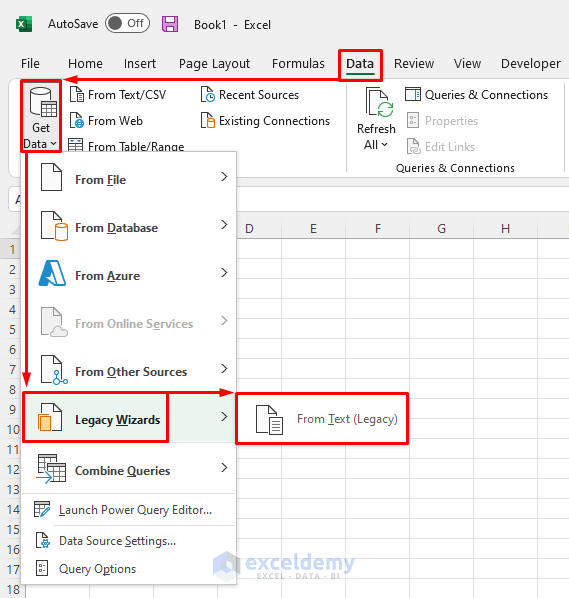
Task: Expand the From Azure submenu arrow
Action: (224, 273)
